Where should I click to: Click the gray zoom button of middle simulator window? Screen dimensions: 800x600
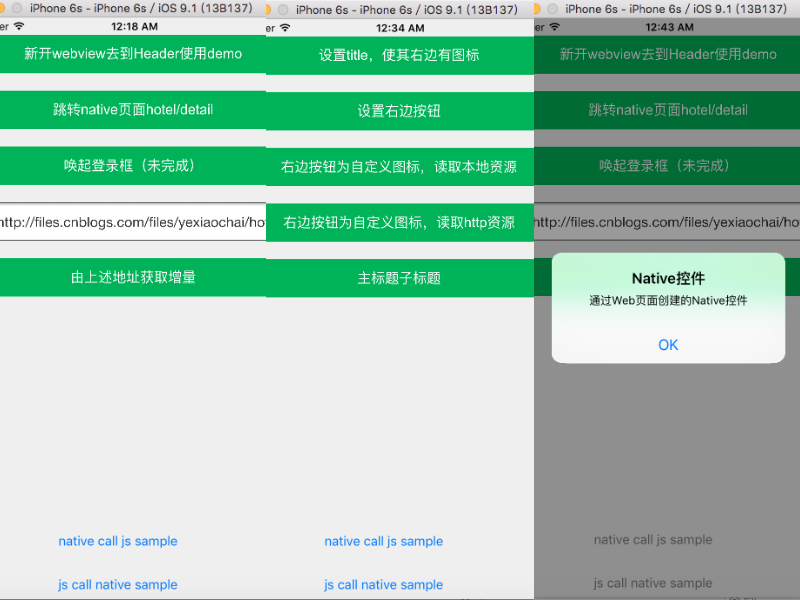tap(283, 10)
